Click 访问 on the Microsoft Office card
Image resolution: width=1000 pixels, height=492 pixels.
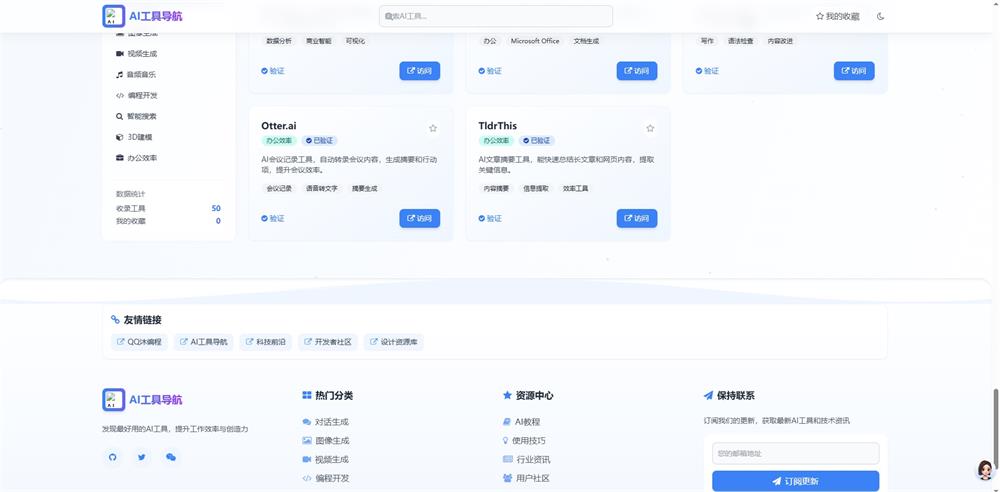click(x=636, y=71)
